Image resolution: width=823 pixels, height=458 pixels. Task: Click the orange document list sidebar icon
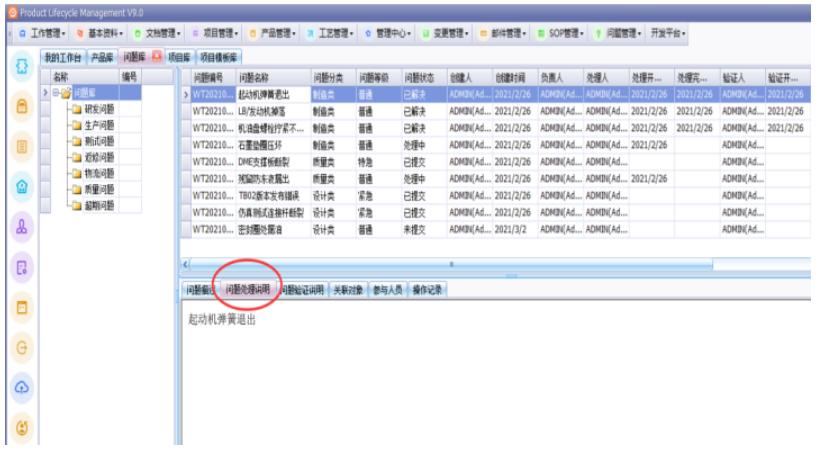[x=22, y=146]
